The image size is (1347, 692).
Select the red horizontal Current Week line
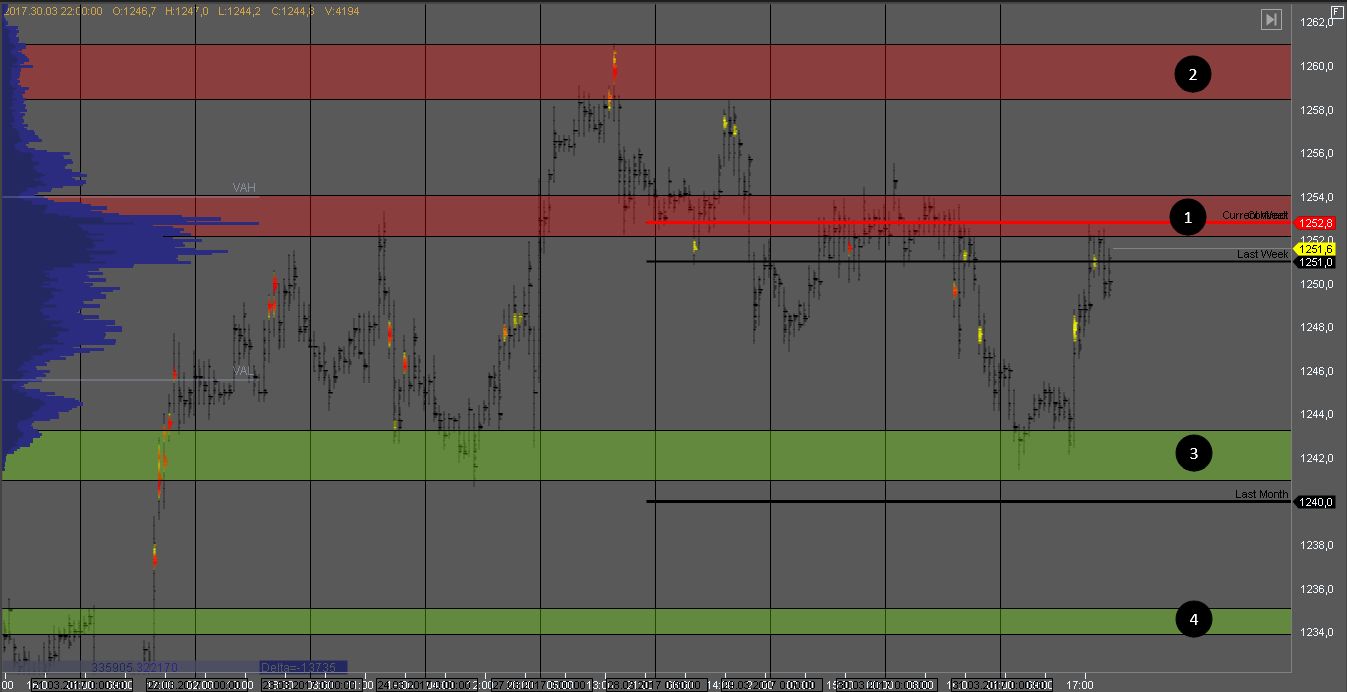(x=900, y=222)
